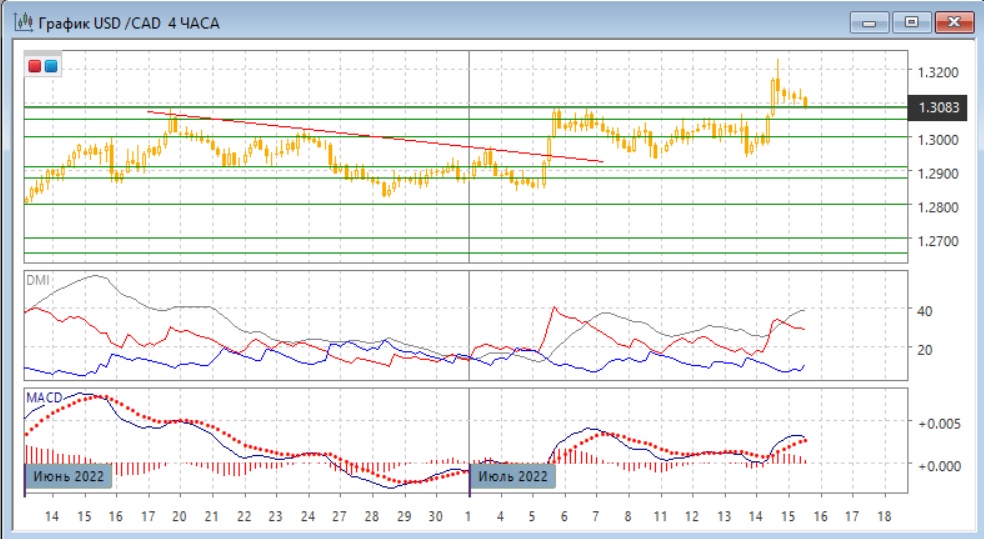Click the chart icon in the title bar

pyautogui.click(x=23, y=23)
